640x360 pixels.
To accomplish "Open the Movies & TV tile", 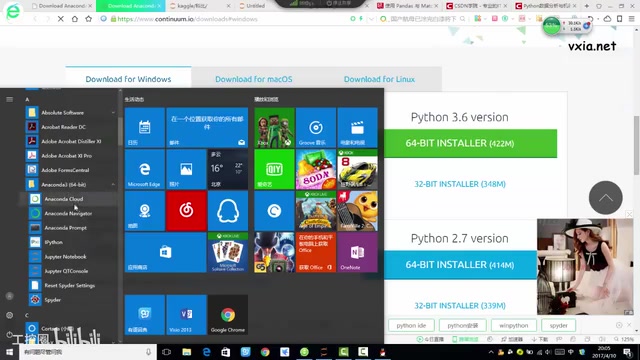I will (357, 127).
